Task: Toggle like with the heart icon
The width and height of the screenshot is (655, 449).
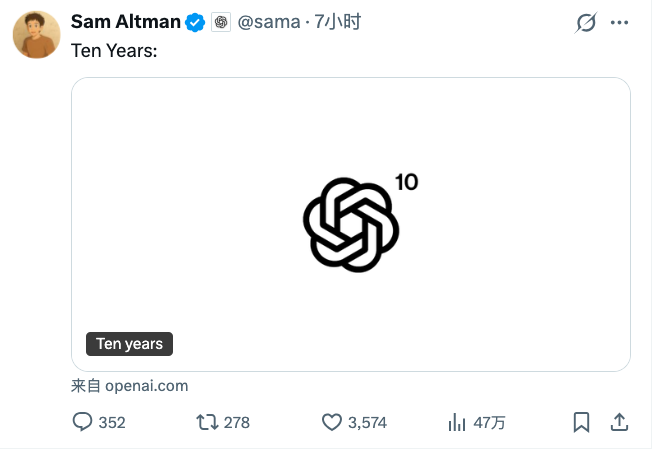Action: pyautogui.click(x=332, y=422)
